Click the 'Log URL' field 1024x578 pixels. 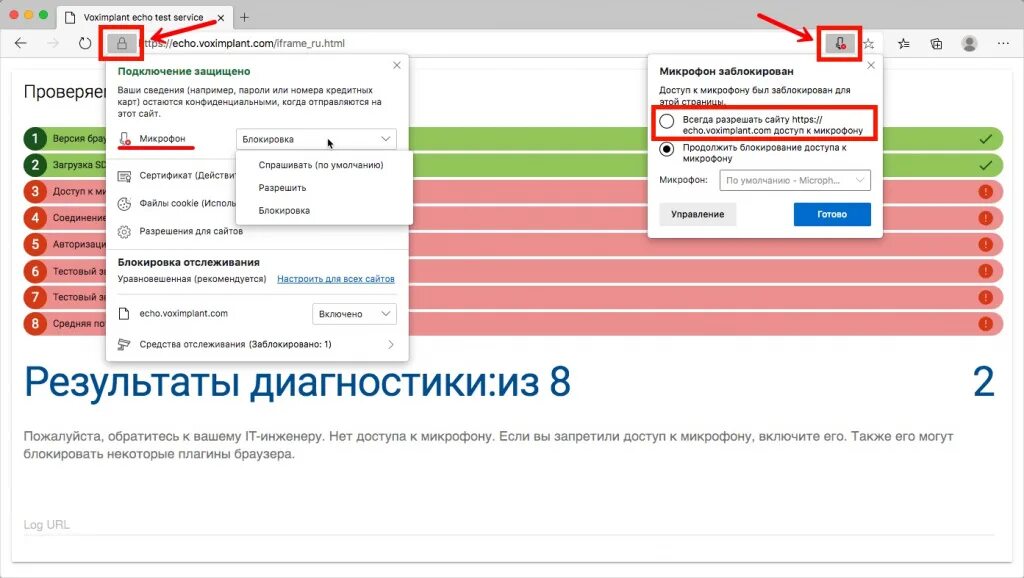point(509,525)
